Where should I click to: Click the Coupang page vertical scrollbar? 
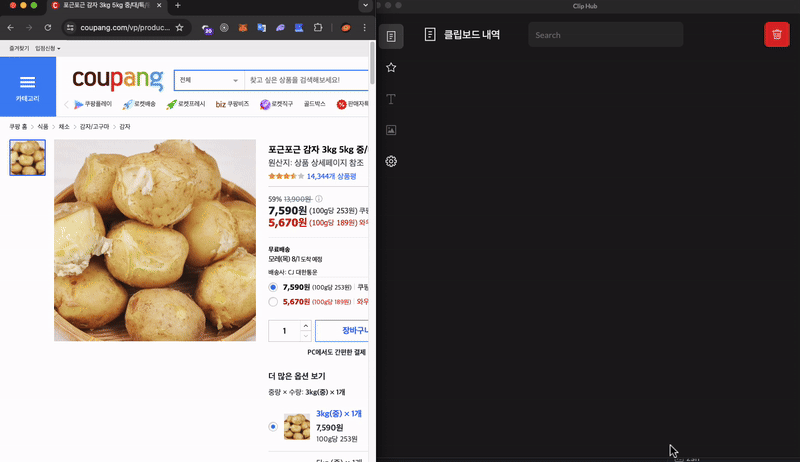coord(372,64)
